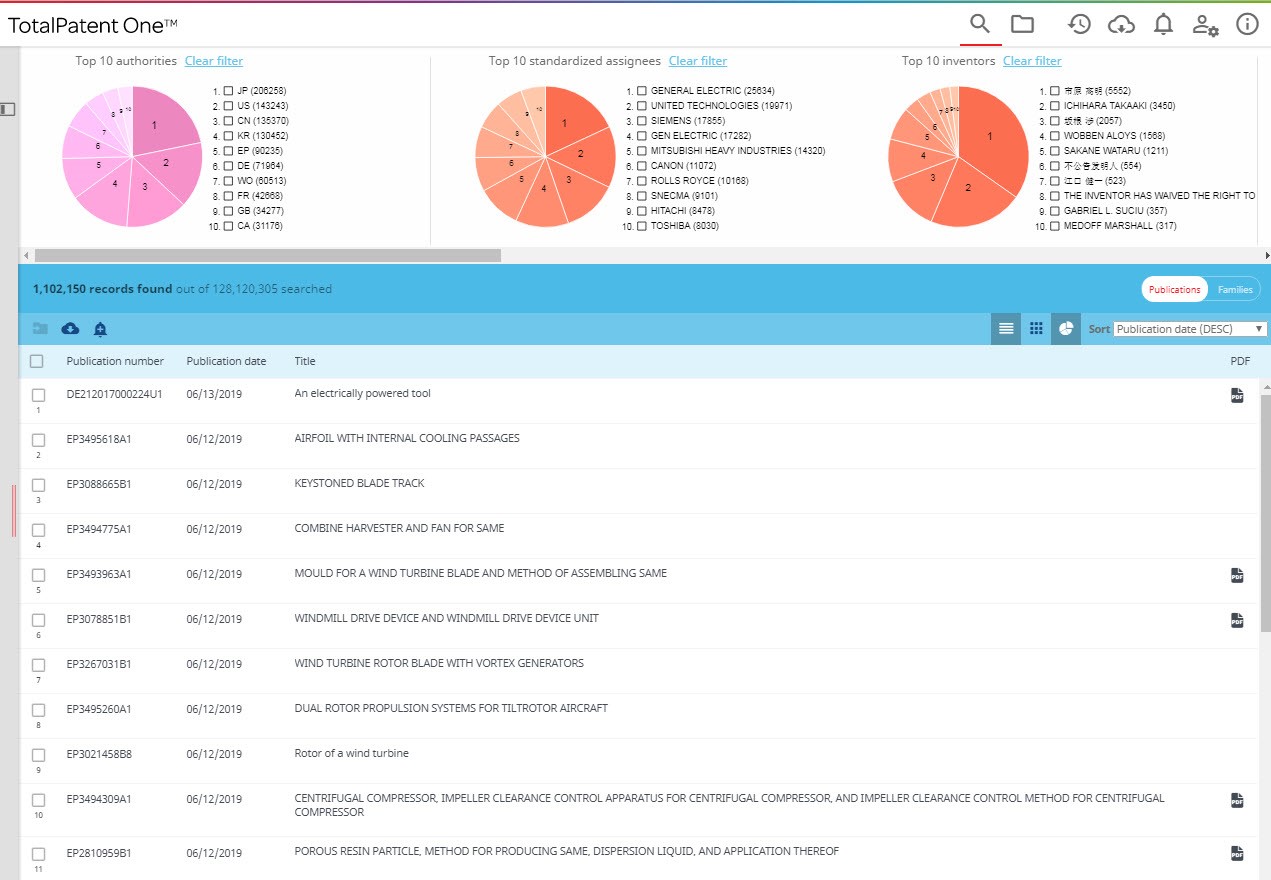Clear filter for Top 10 authorities

(x=214, y=61)
